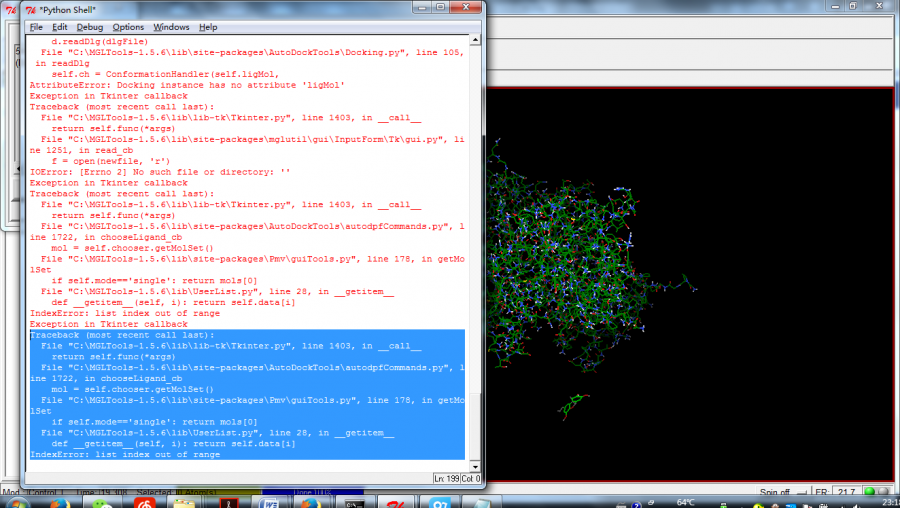Minimize the background viewer window

tap(835, 6)
